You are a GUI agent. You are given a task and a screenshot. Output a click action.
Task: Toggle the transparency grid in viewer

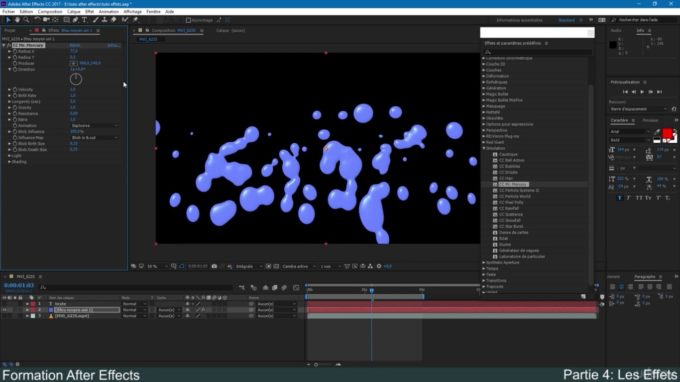pyautogui.click(x=276, y=266)
